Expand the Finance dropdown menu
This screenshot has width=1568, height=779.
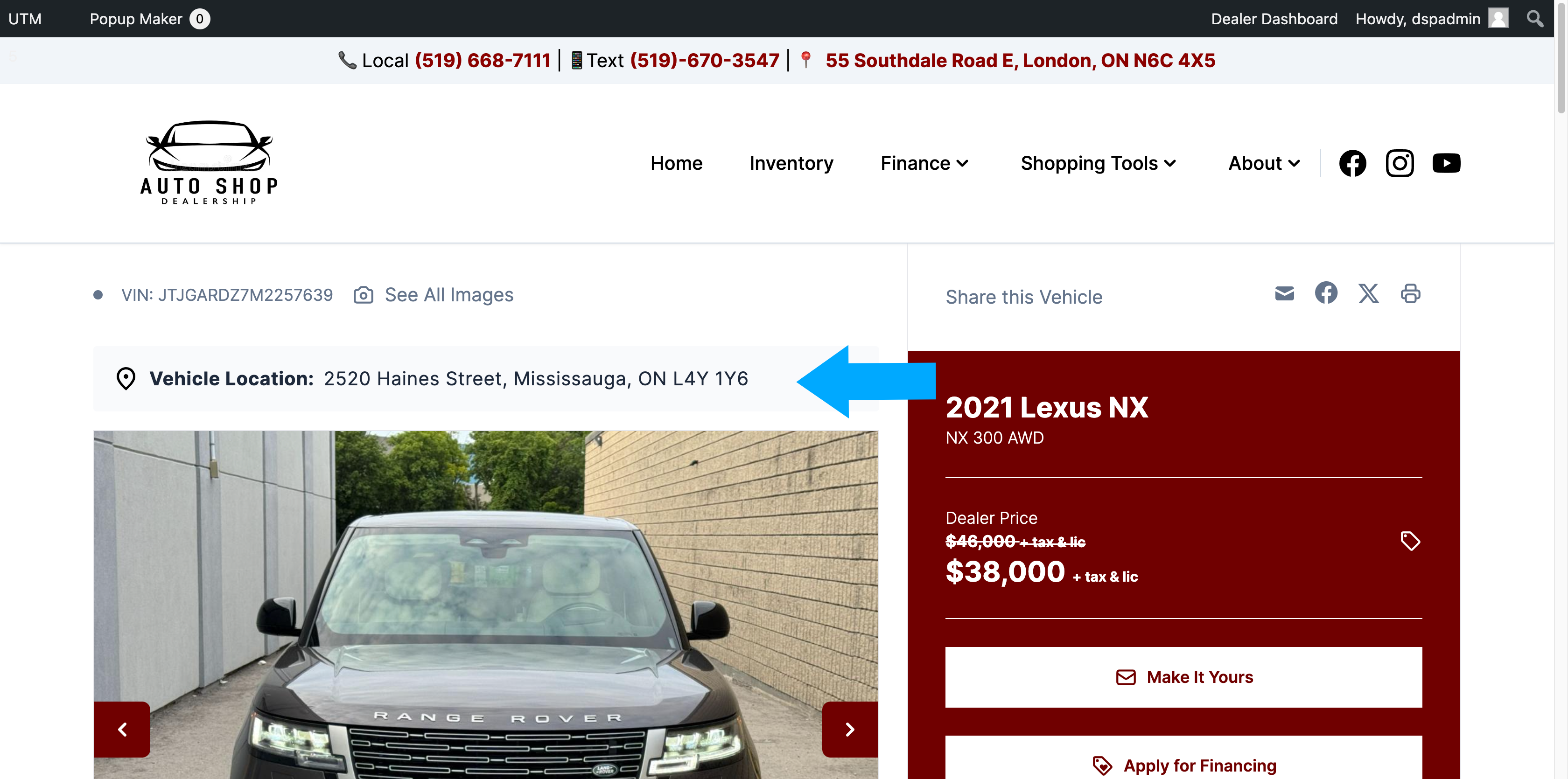[x=924, y=163]
